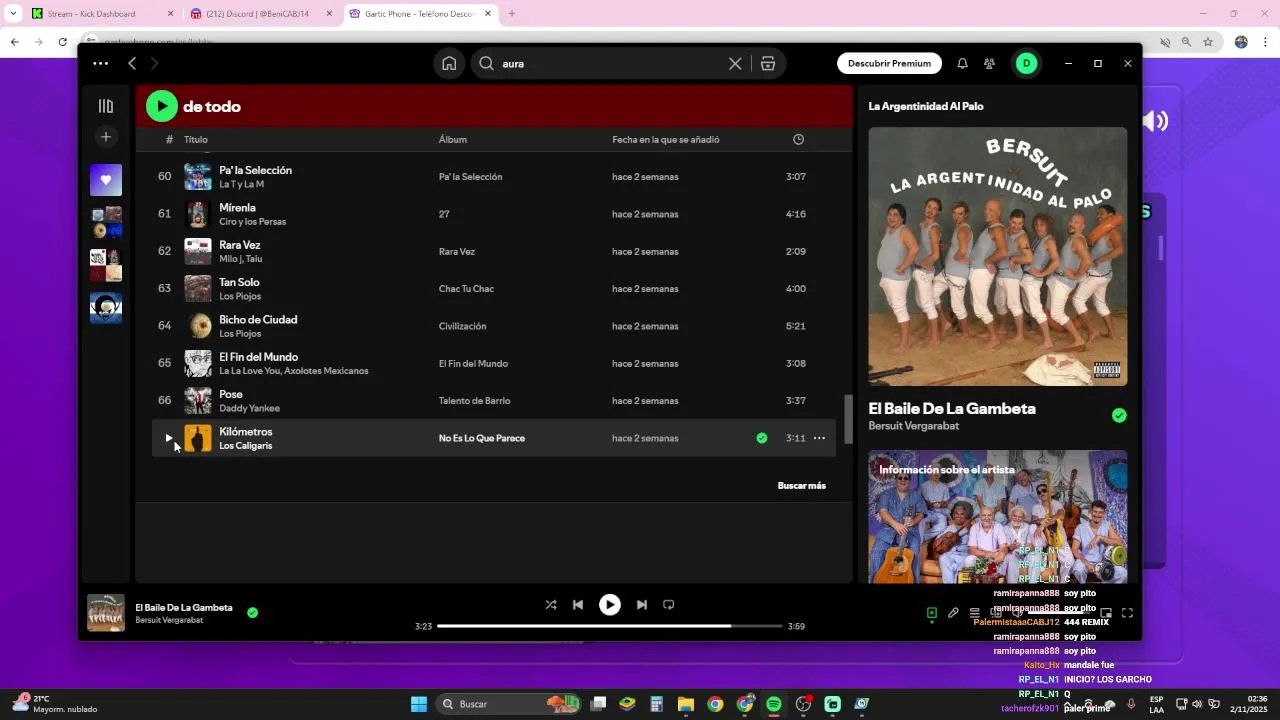Screen dimensions: 1280x720
Task: Open the Spotify three-dots menu
Action: [x=101, y=63]
